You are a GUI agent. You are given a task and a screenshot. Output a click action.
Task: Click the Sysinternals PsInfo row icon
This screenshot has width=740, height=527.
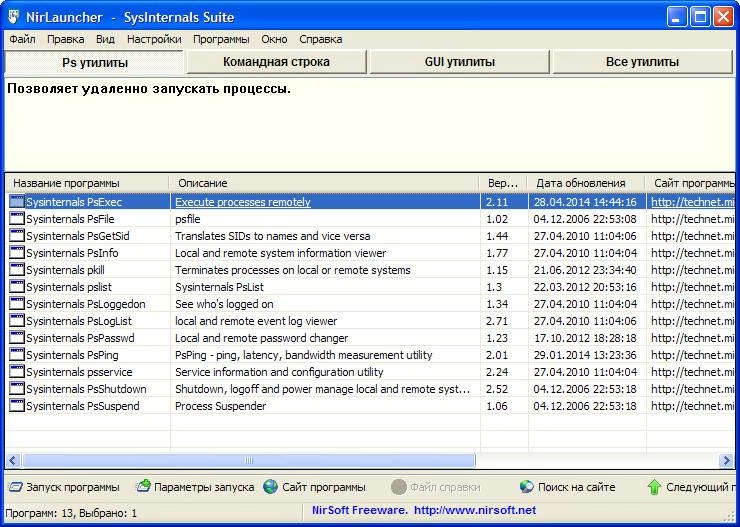click(x=17, y=253)
